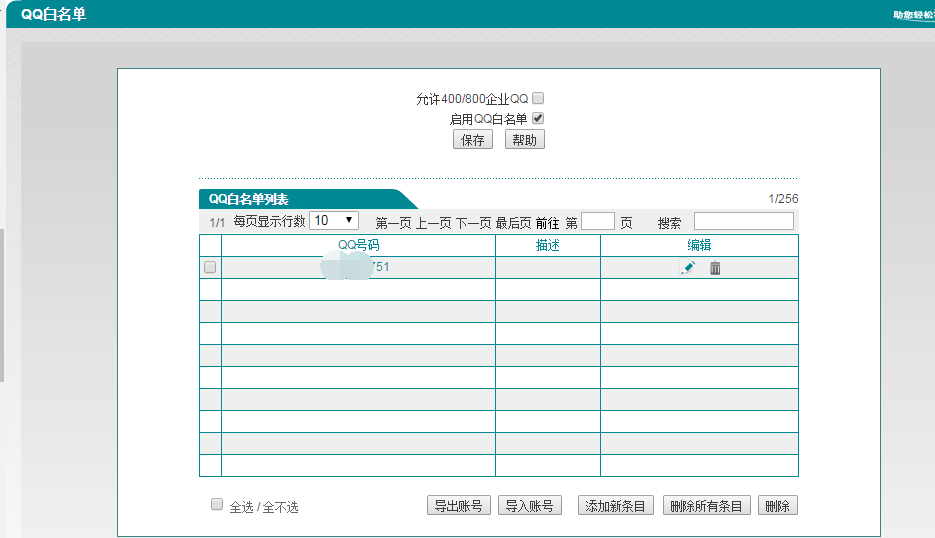Click the 帮助 button
This screenshot has height=538, width=935.
click(x=525, y=140)
